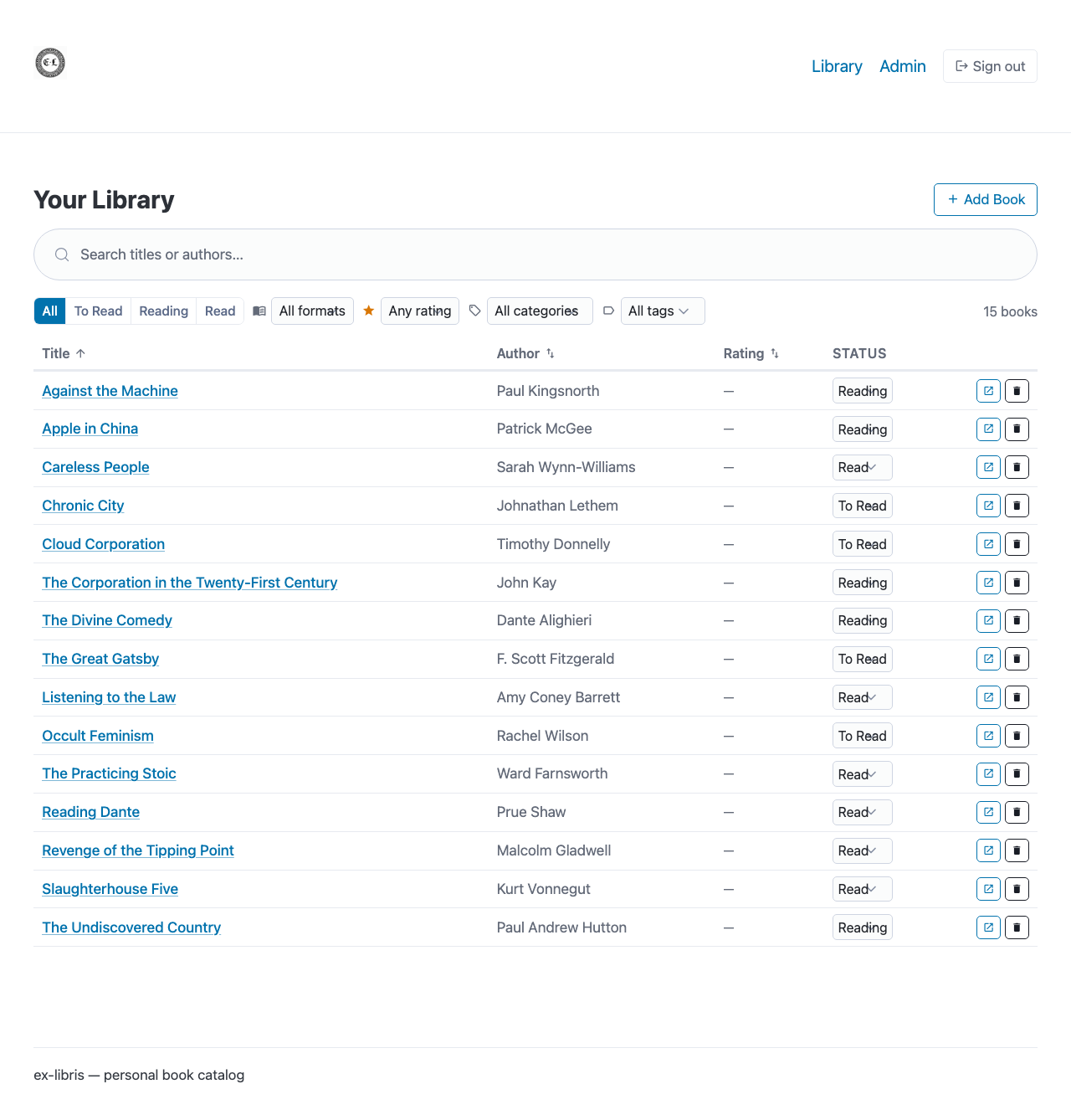Viewport: 1071px width, 1120px height.
Task: Click the ex-libris logo in the header
Action: tap(49, 63)
